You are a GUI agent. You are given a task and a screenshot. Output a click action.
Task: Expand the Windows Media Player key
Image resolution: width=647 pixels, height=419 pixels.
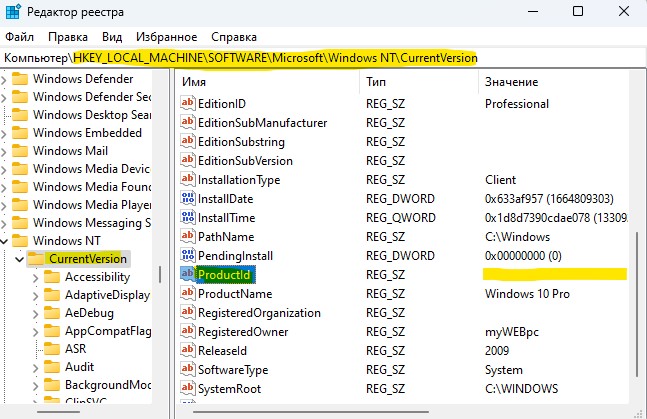(x=4, y=205)
